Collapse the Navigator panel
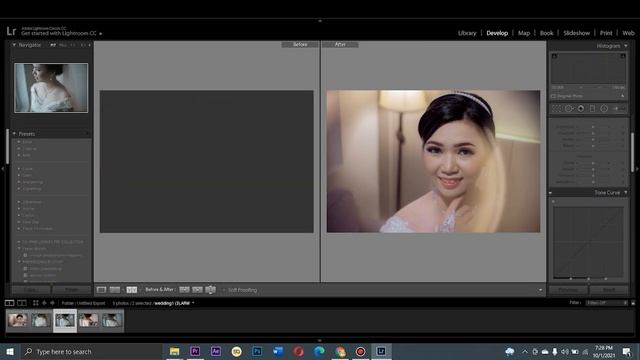Image resolution: width=640 pixels, height=360 pixels. click(x=14, y=45)
